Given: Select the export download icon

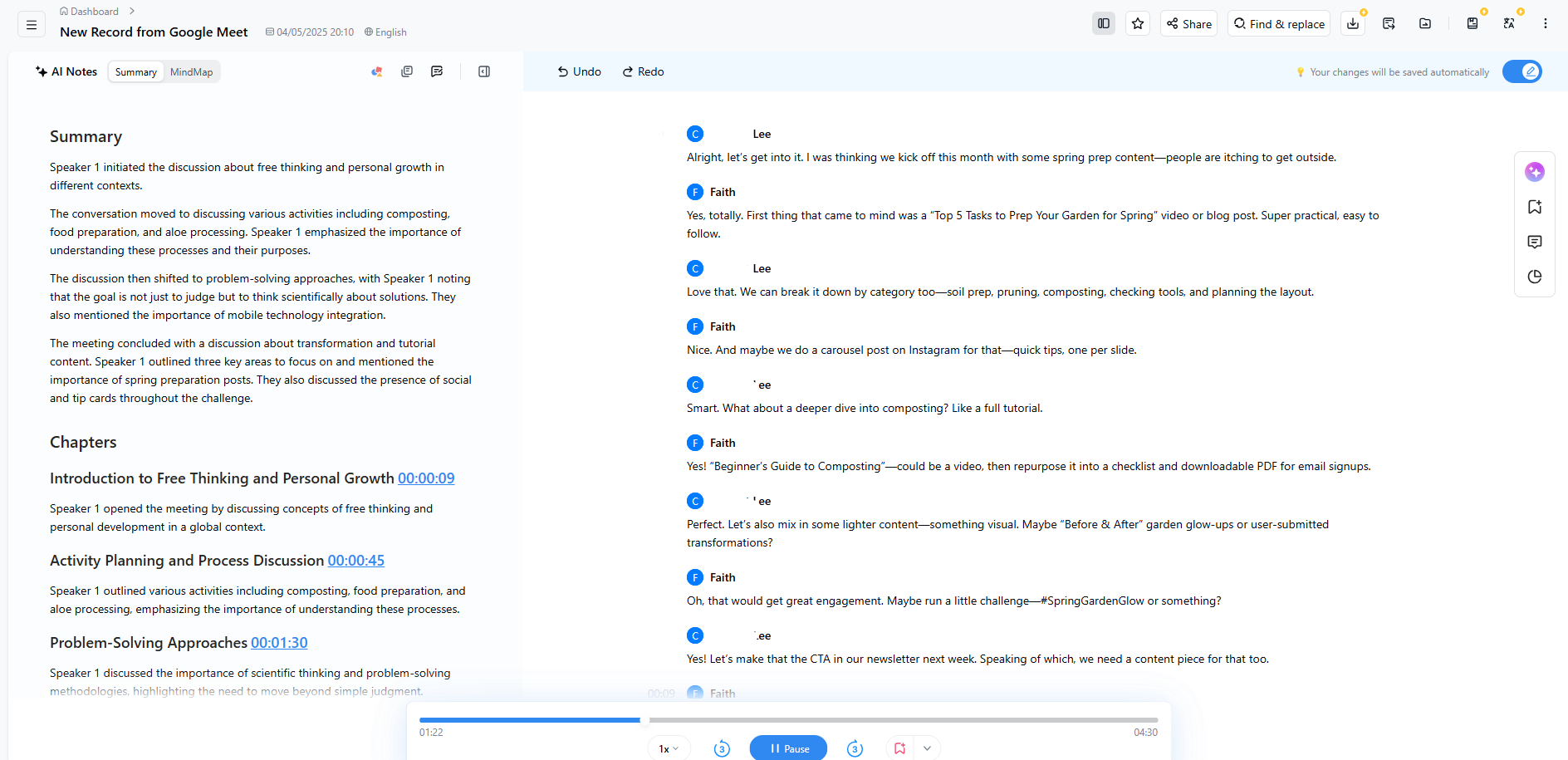Looking at the screenshot, I should click(1351, 23).
